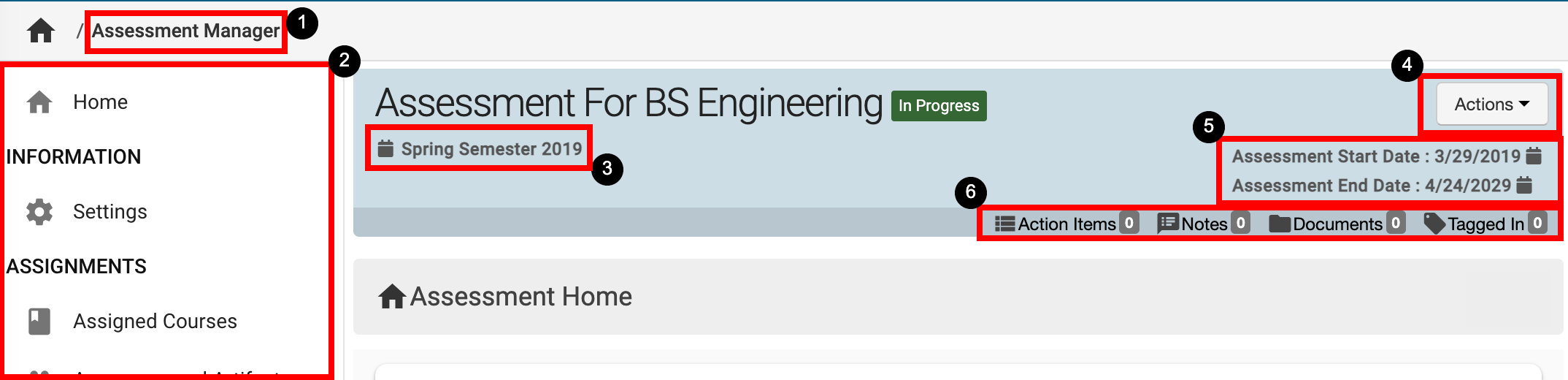Click the Settings gear icon

[x=39, y=212]
